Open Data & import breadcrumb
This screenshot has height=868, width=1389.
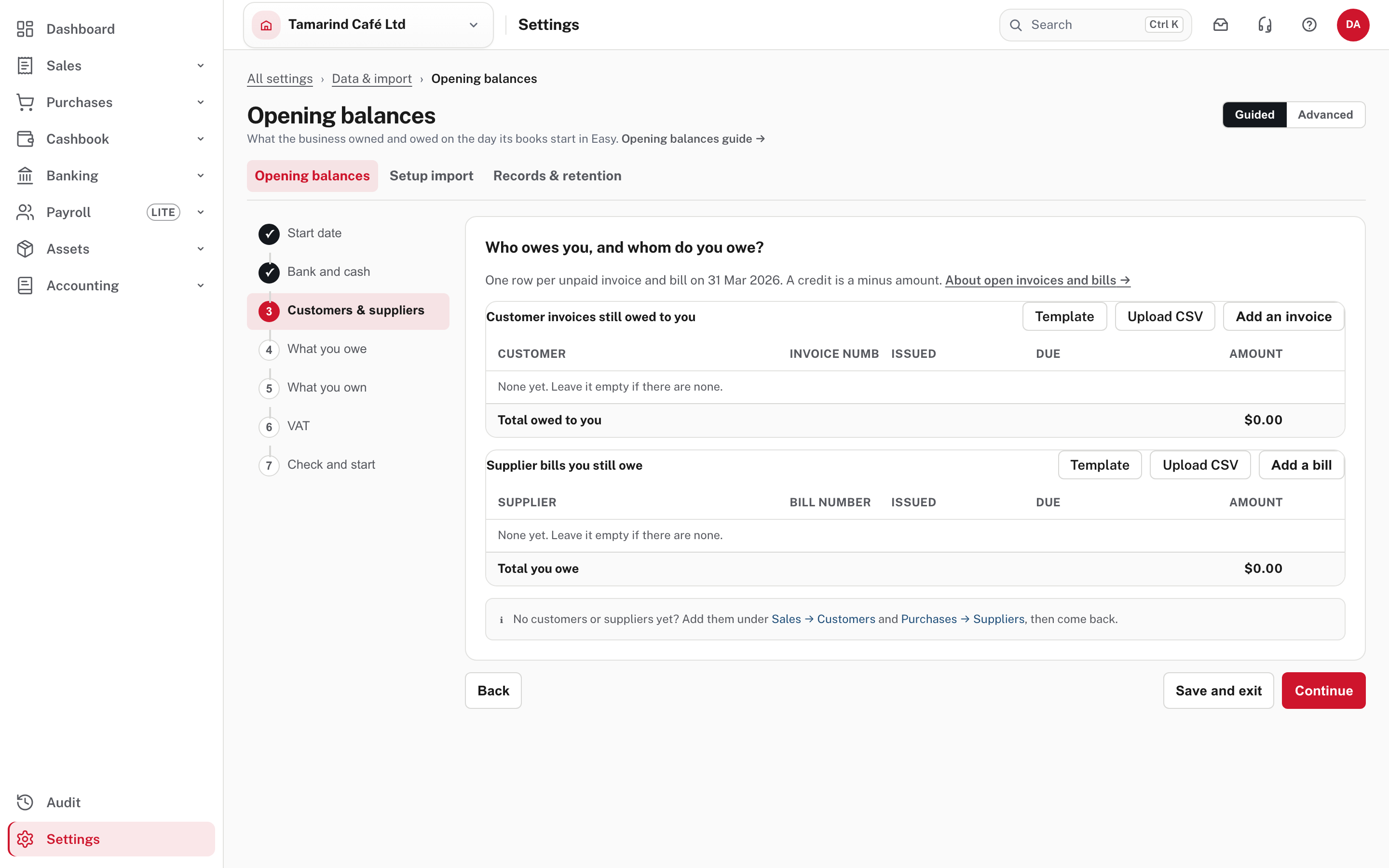[371, 79]
